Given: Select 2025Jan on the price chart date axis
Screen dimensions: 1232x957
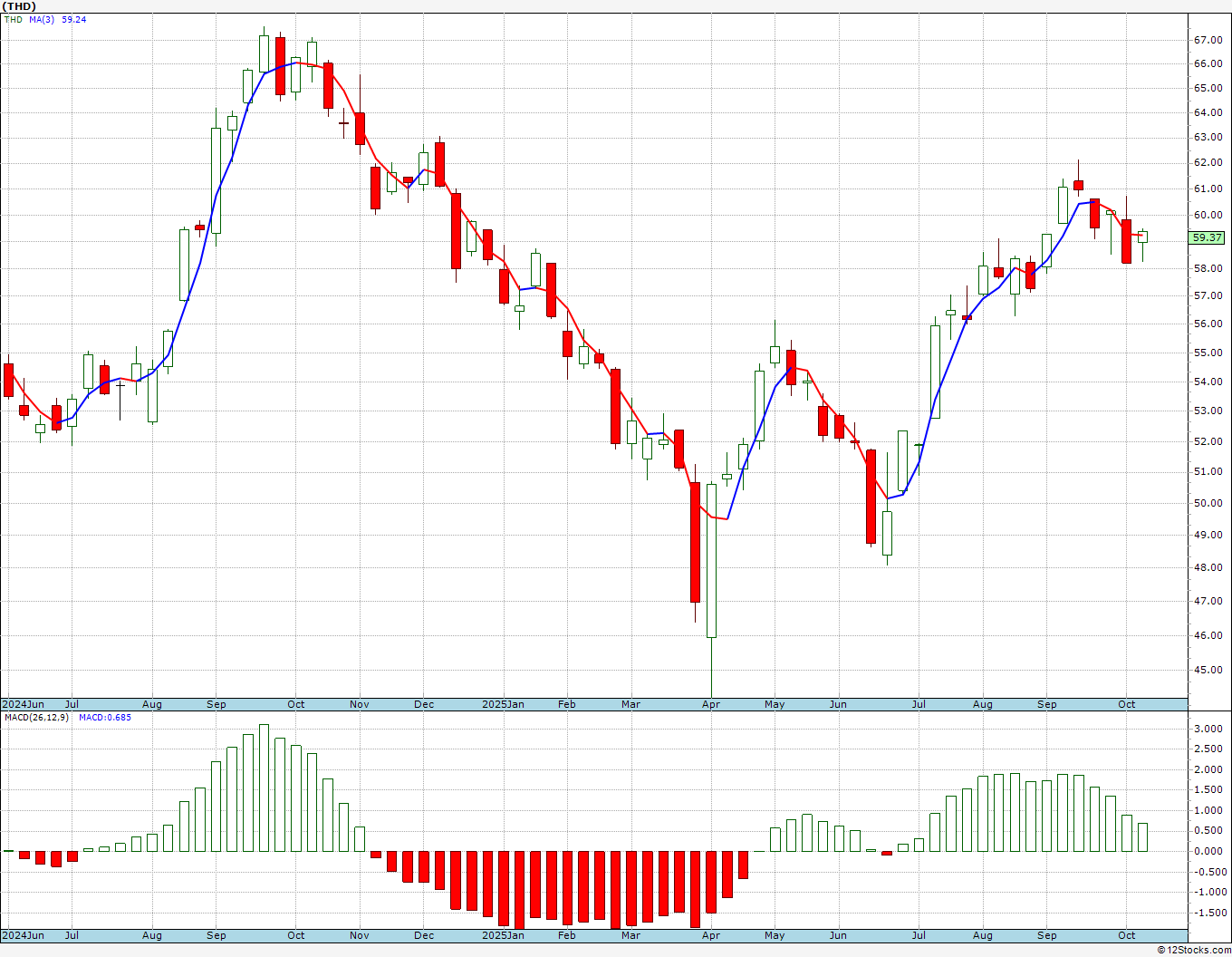Looking at the screenshot, I should [503, 704].
